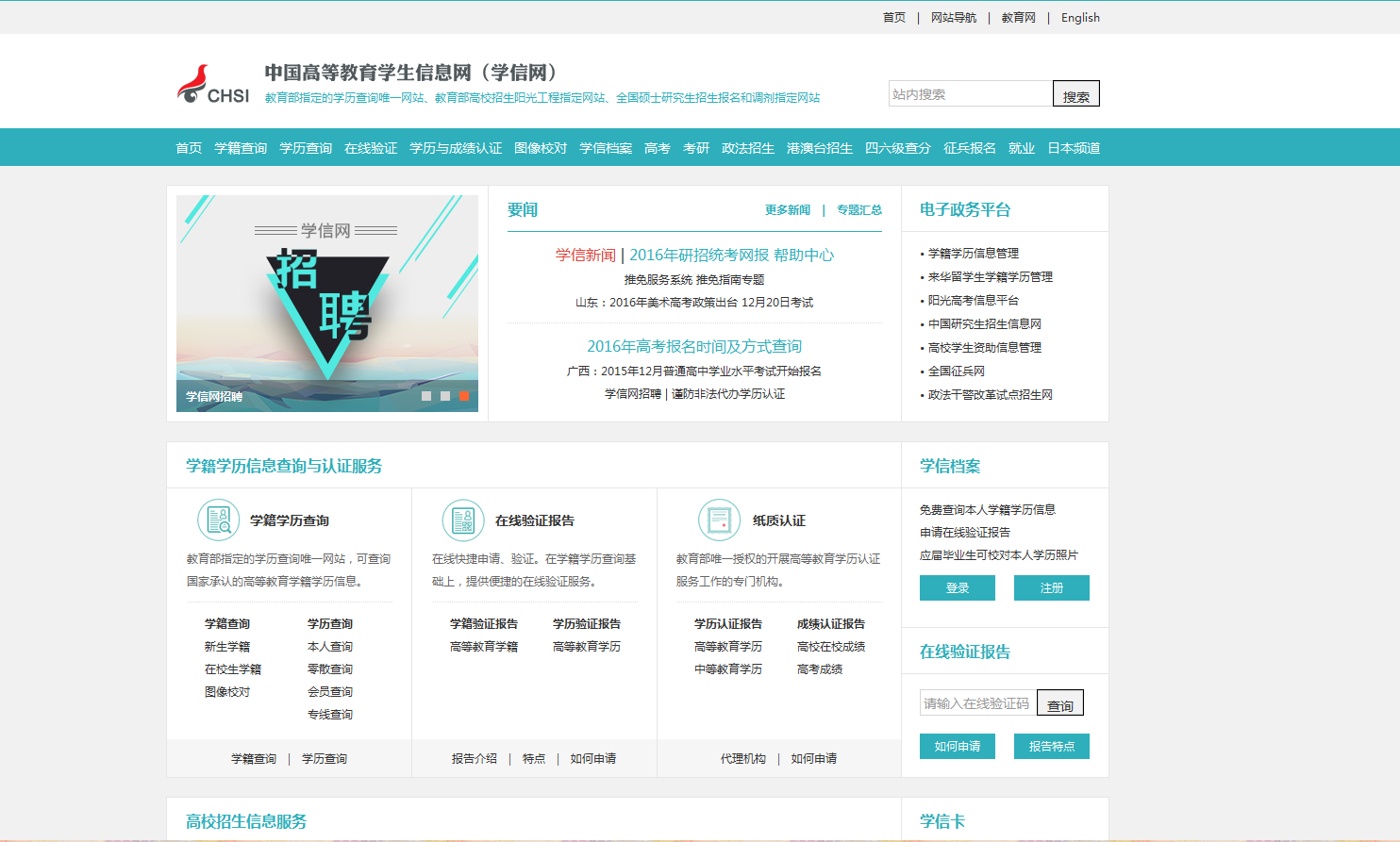The image size is (1400, 842).
Task: Open the 2016年高考报名时间及方式查询 headline
Action: pos(694,346)
